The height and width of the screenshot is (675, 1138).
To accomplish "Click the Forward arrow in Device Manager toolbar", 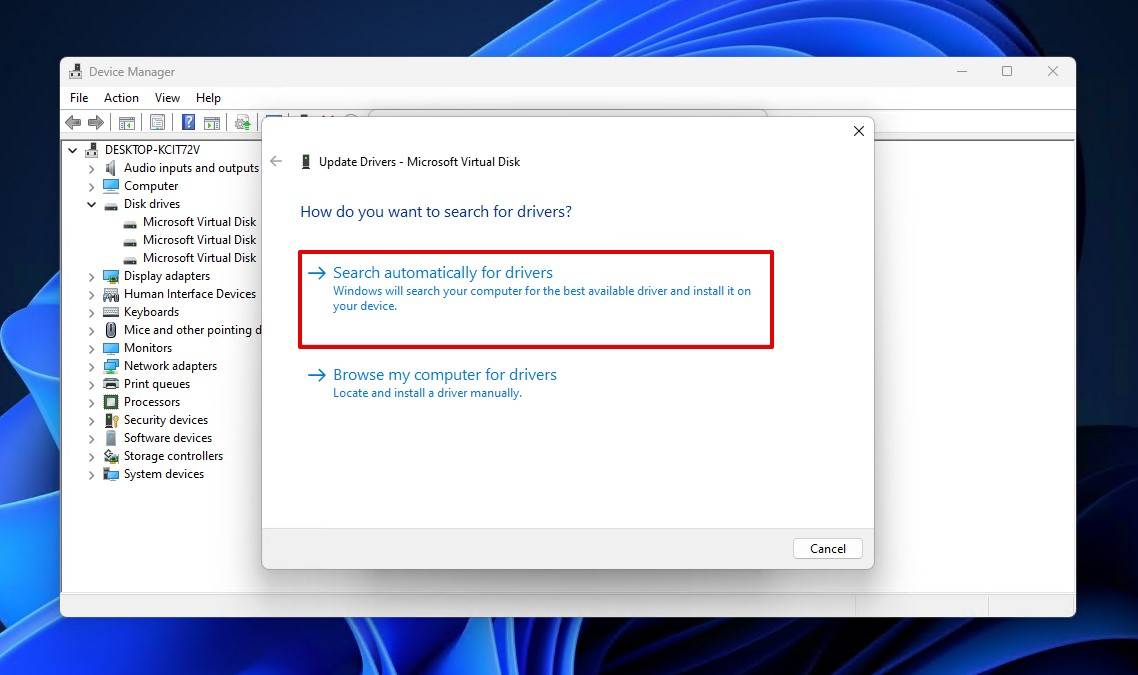I will pos(95,123).
